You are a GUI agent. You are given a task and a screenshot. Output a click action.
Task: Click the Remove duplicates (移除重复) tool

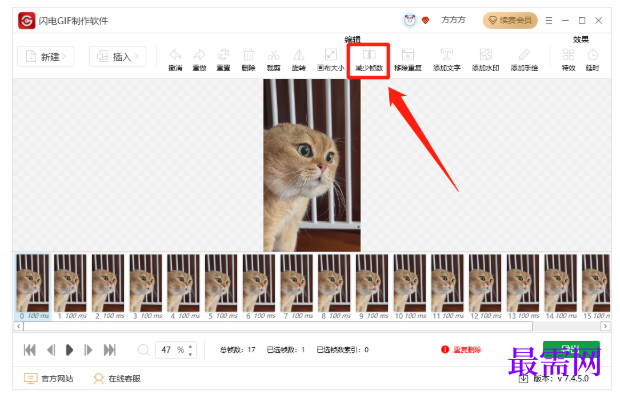click(408, 55)
